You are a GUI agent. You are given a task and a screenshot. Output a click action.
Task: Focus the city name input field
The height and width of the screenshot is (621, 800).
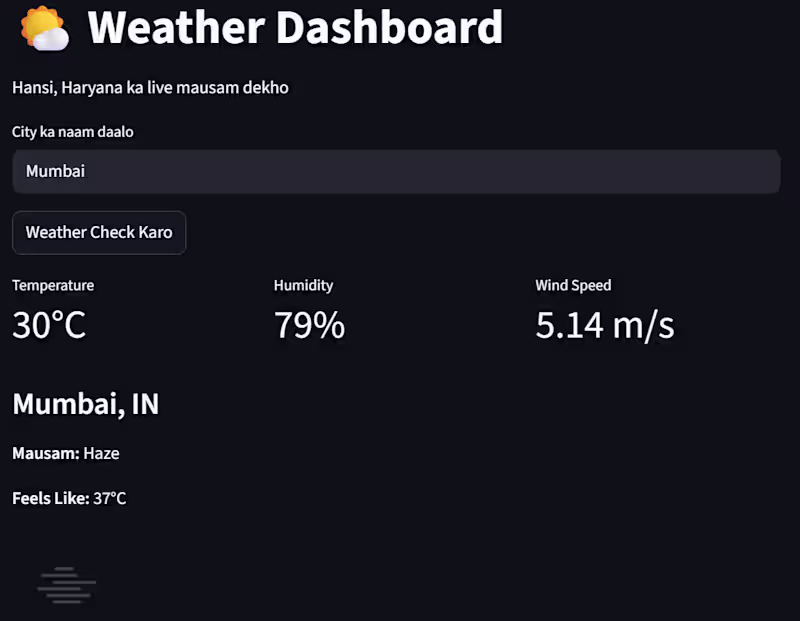pyautogui.click(x=396, y=171)
